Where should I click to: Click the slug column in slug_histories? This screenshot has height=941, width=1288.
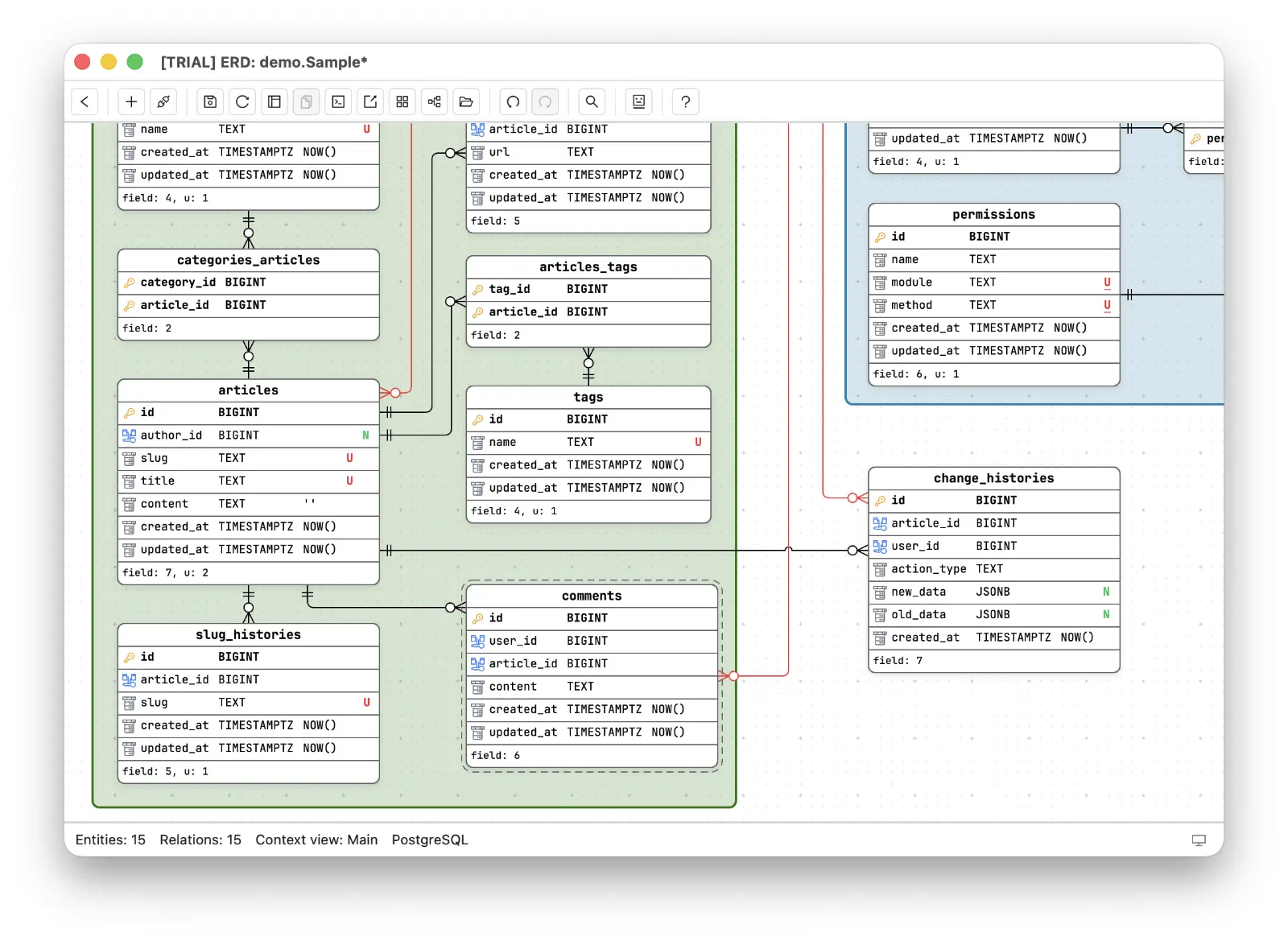coord(248,703)
